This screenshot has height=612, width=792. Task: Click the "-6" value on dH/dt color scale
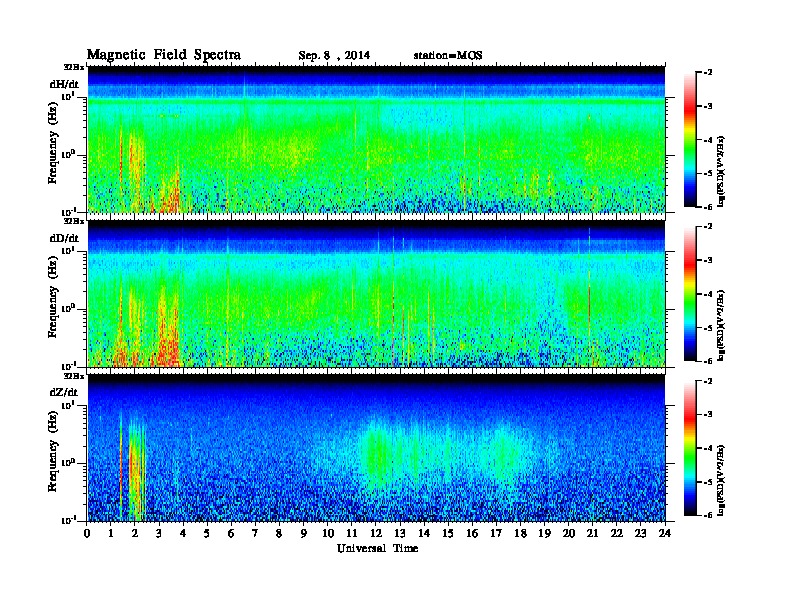pyautogui.click(x=708, y=207)
